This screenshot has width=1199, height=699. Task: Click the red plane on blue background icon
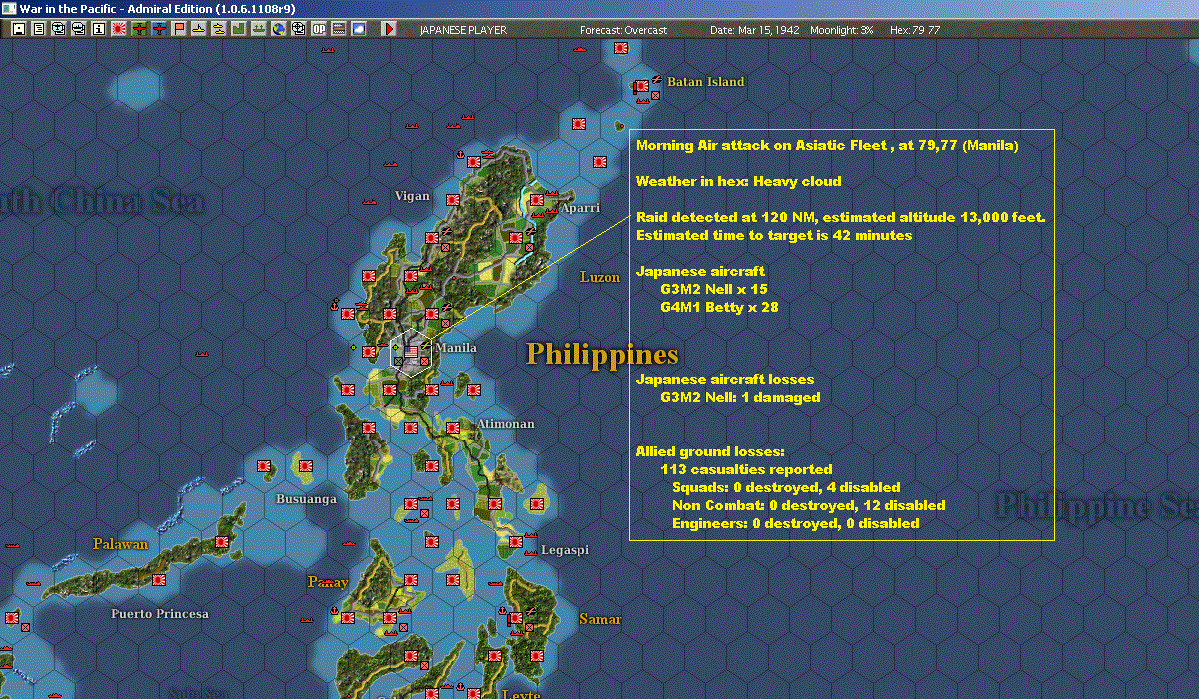coord(159,29)
